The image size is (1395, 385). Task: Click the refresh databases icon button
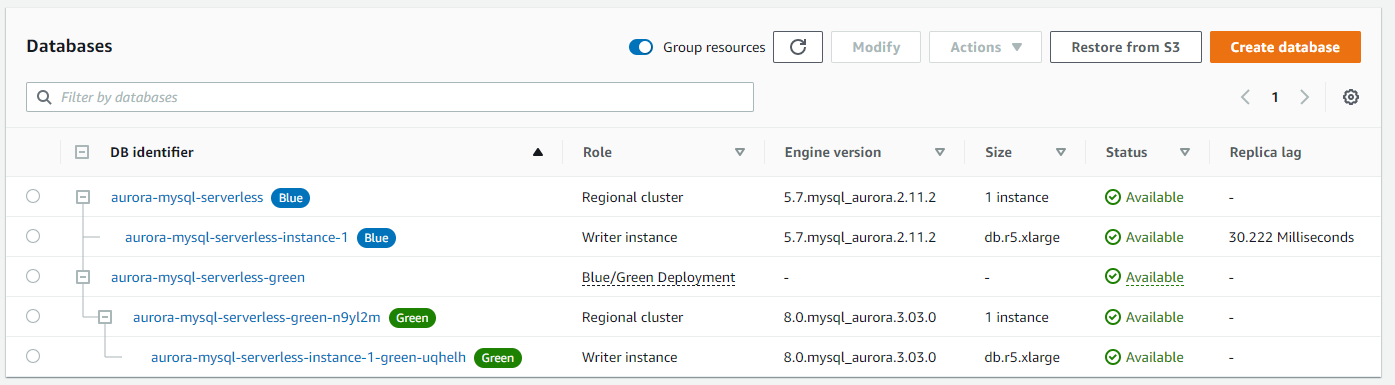797,47
